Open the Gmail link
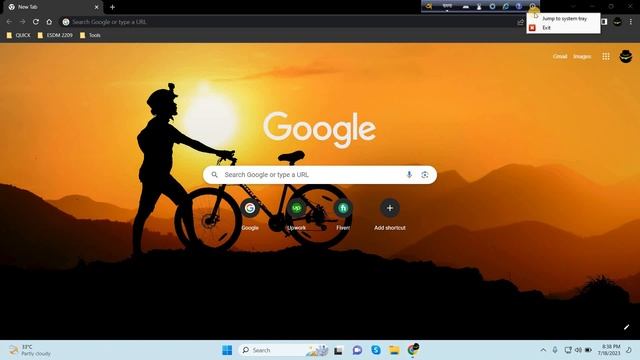This screenshot has height=360, width=640. pos(560,56)
